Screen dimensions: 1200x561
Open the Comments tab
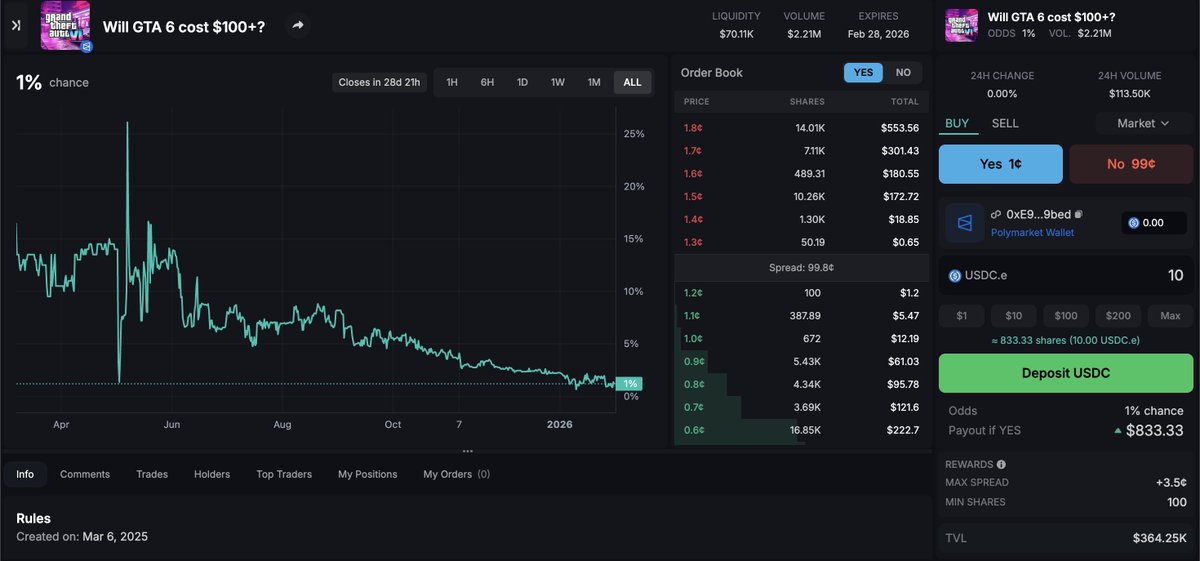(x=85, y=474)
